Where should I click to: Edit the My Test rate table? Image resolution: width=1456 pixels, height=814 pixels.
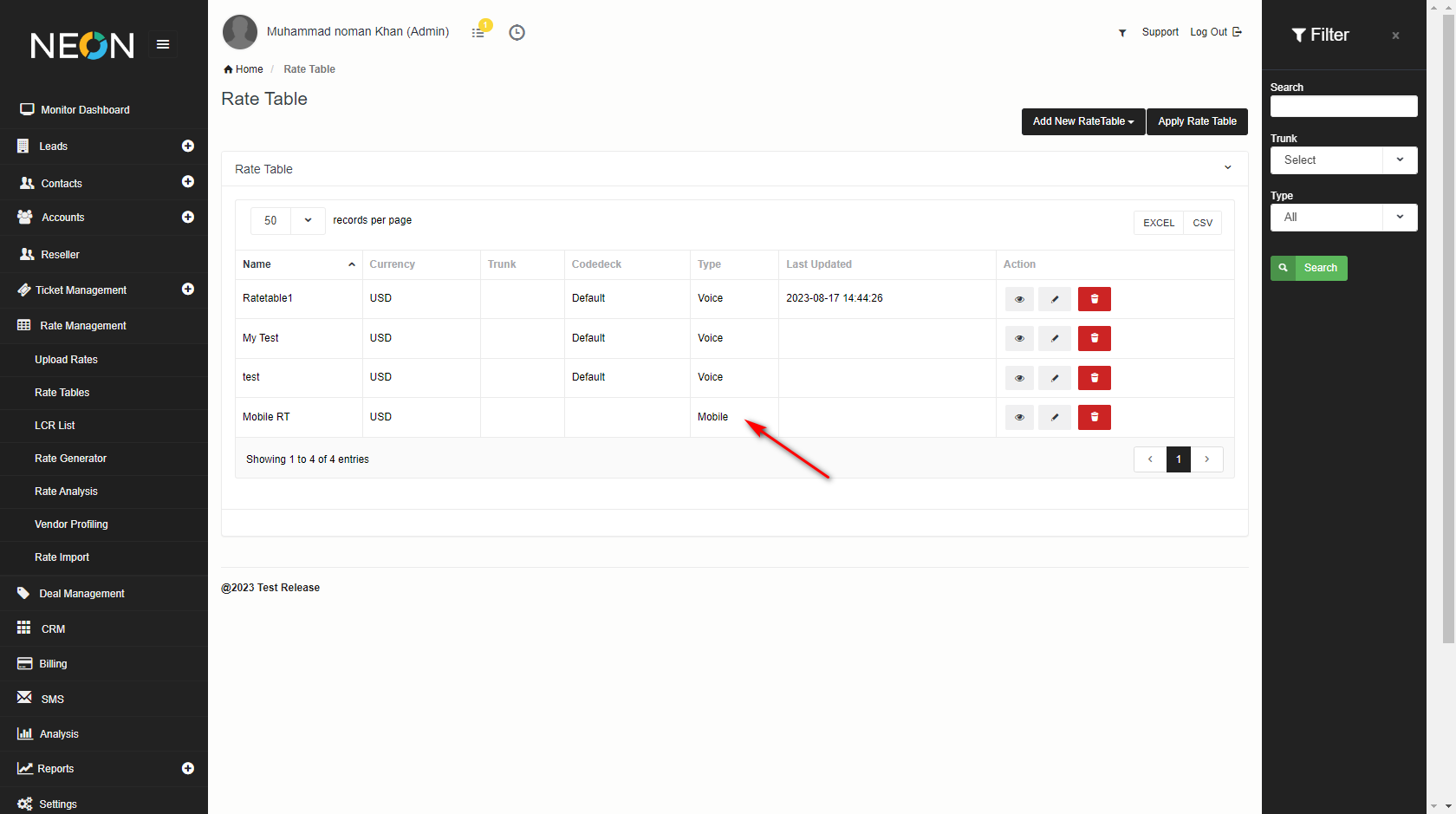[1055, 339]
